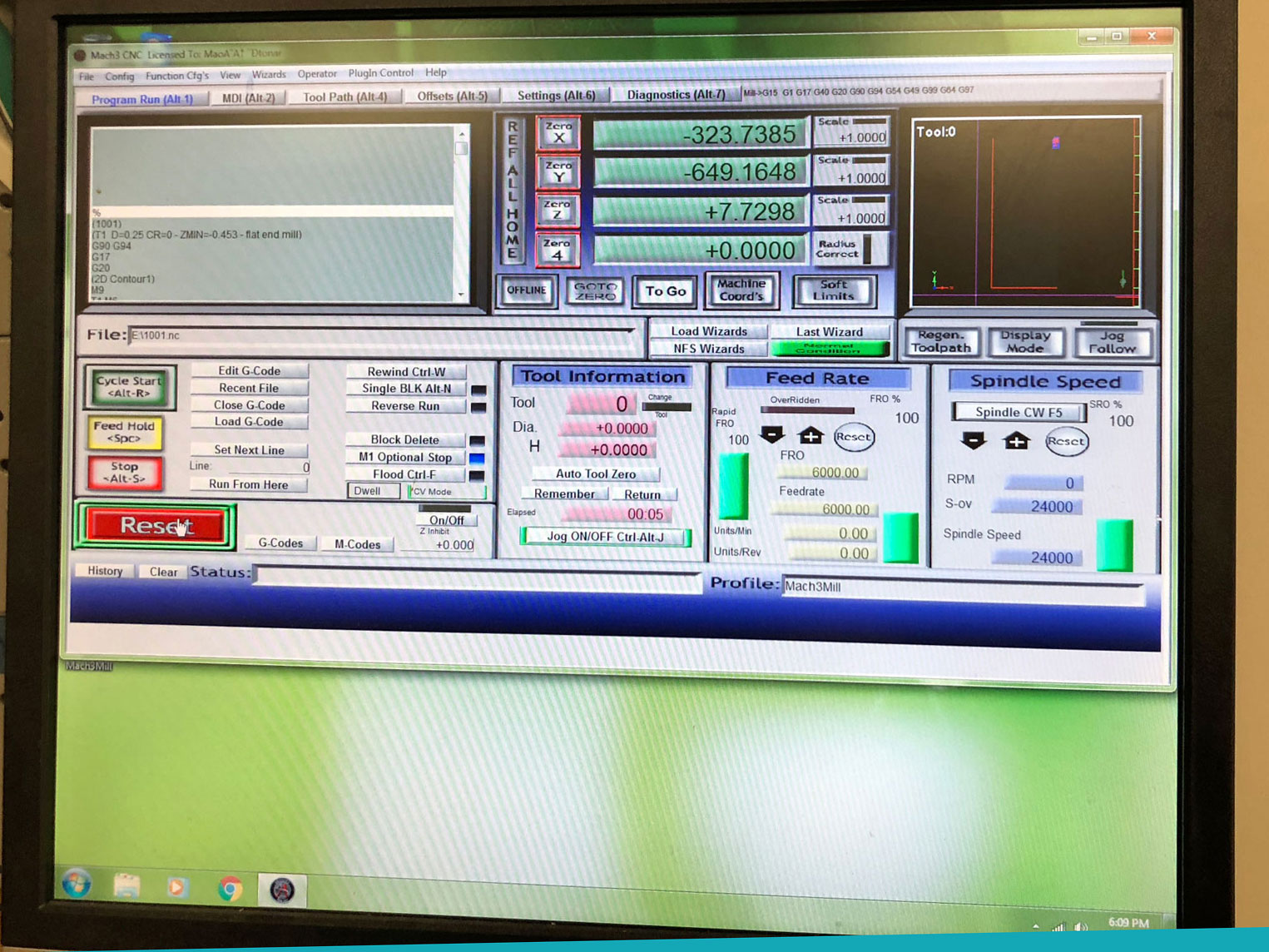The width and height of the screenshot is (1269, 952).
Task: Toggle Reverse Run
Action: coord(405,406)
